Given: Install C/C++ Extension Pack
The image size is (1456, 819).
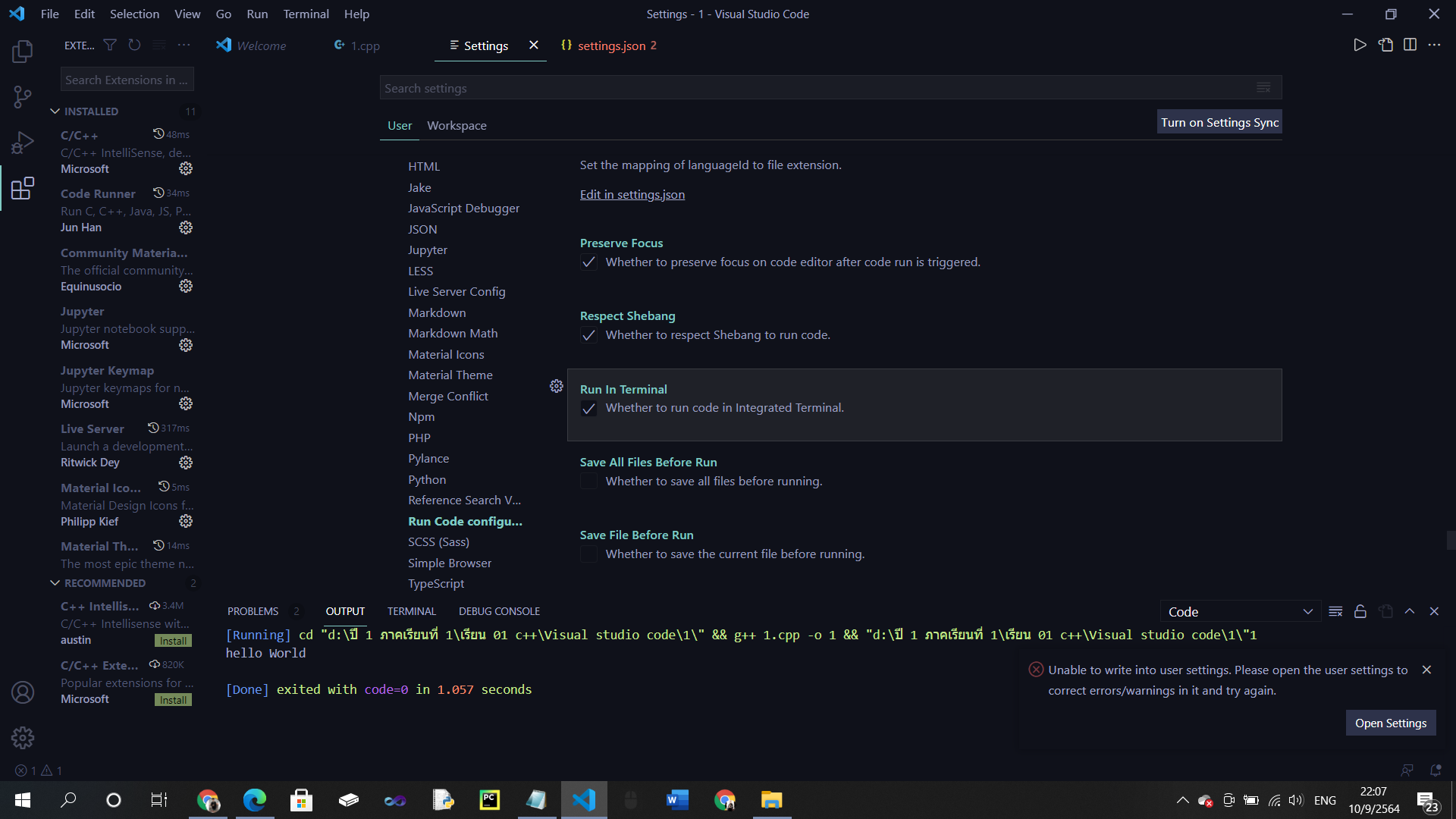Looking at the screenshot, I should point(174,700).
